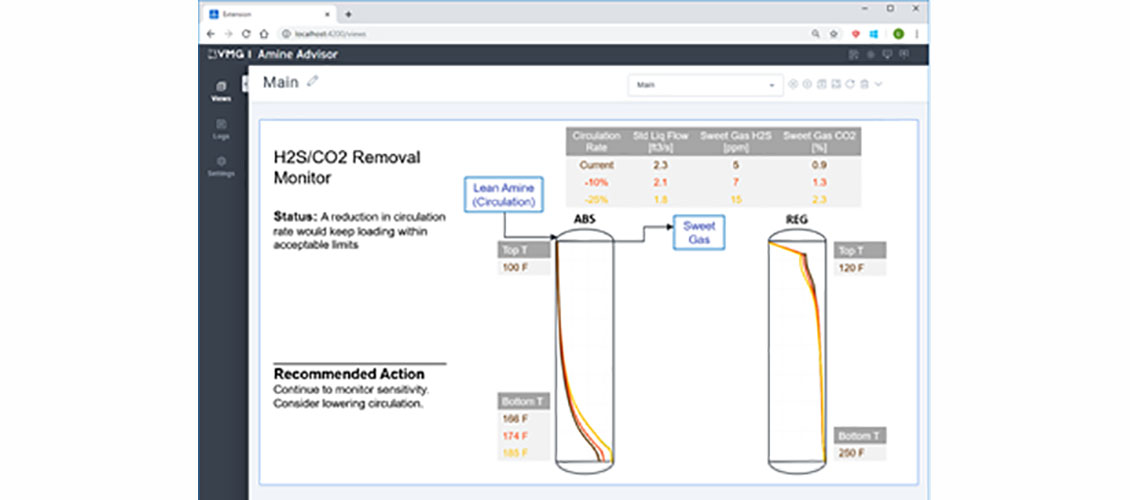Image resolution: width=1130 pixels, height=500 pixels.
Task: Bookmark this page with the star icon
Action: click(833, 33)
